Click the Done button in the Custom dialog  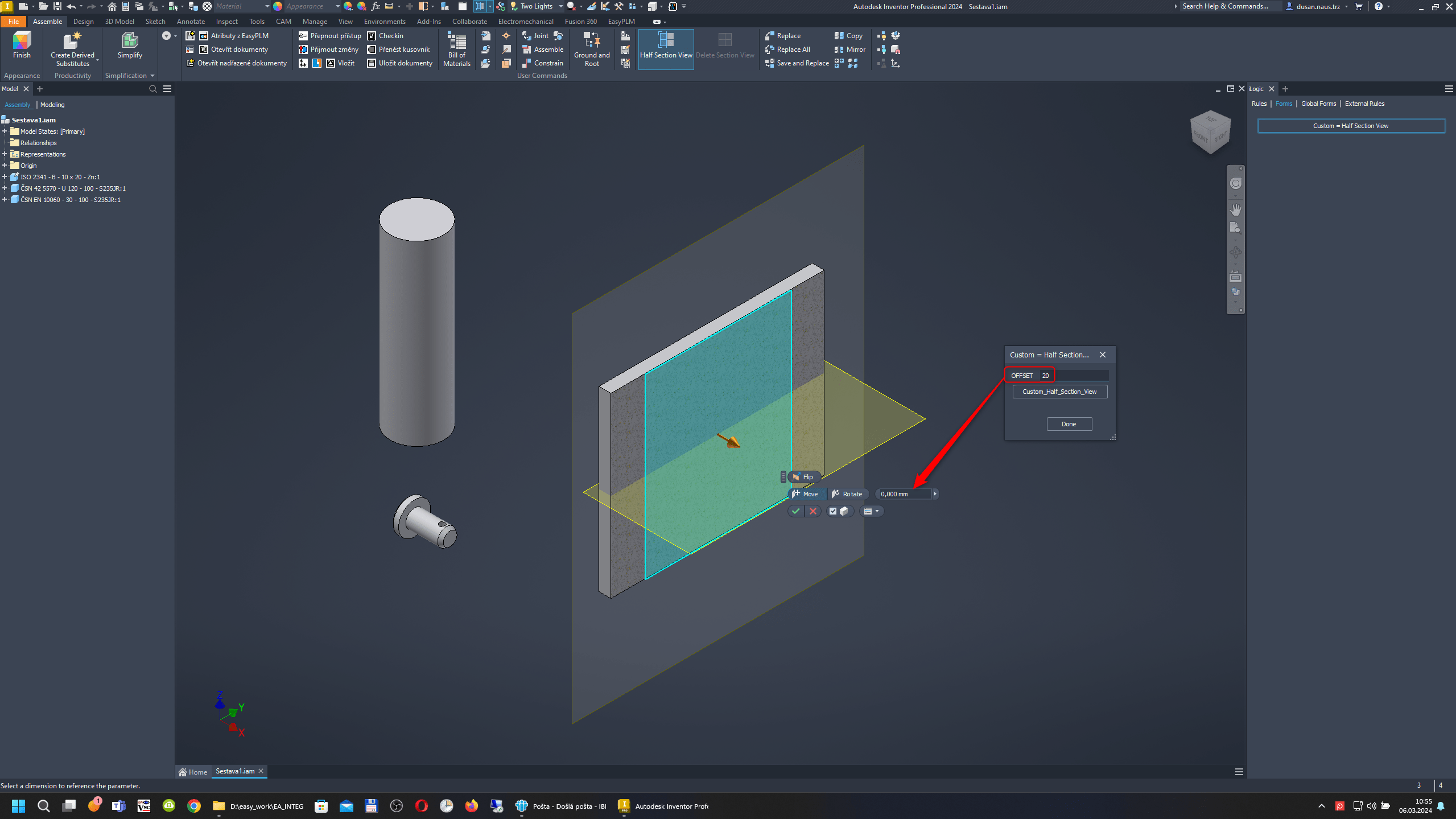pyautogui.click(x=1068, y=423)
